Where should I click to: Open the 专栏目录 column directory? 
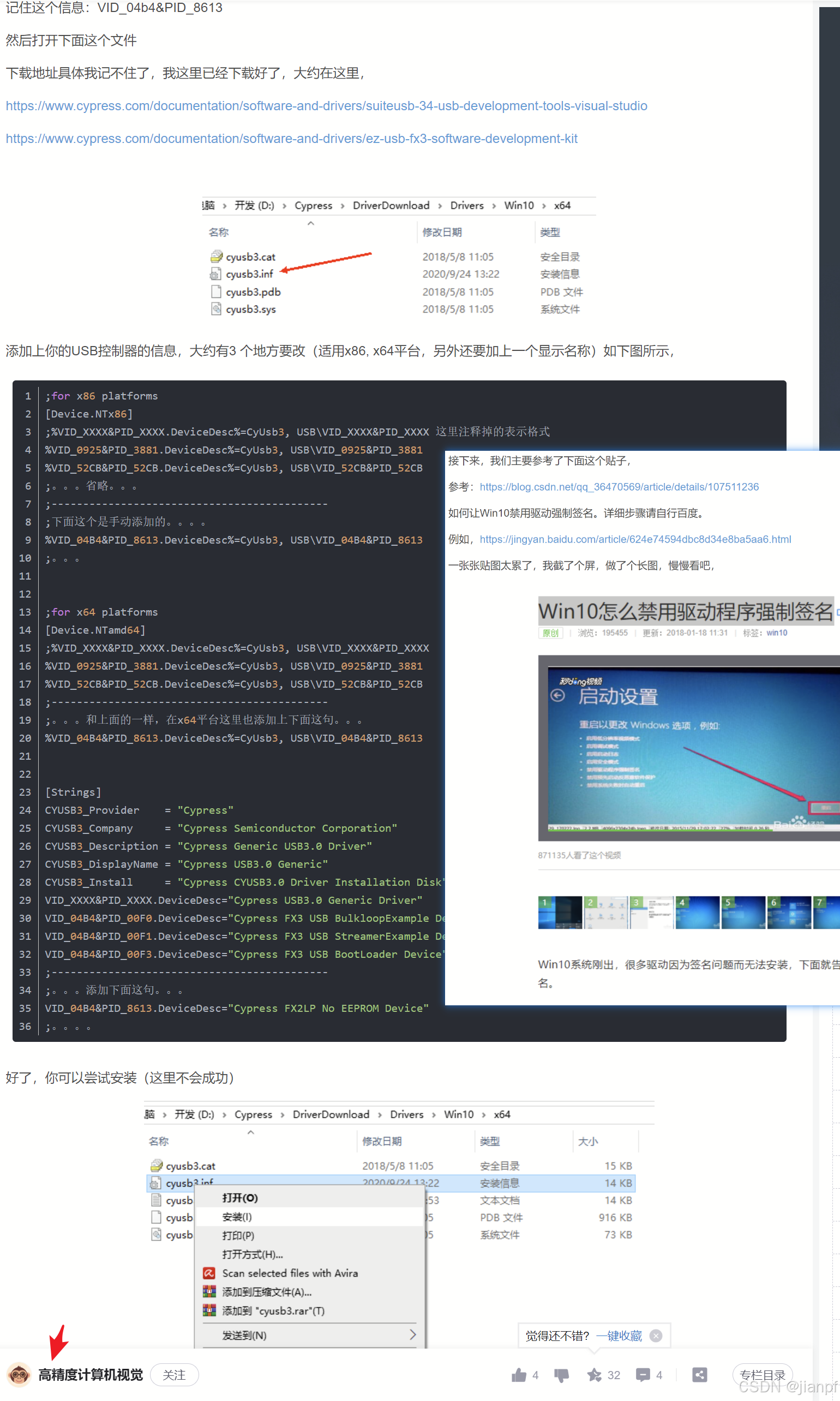click(762, 1375)
